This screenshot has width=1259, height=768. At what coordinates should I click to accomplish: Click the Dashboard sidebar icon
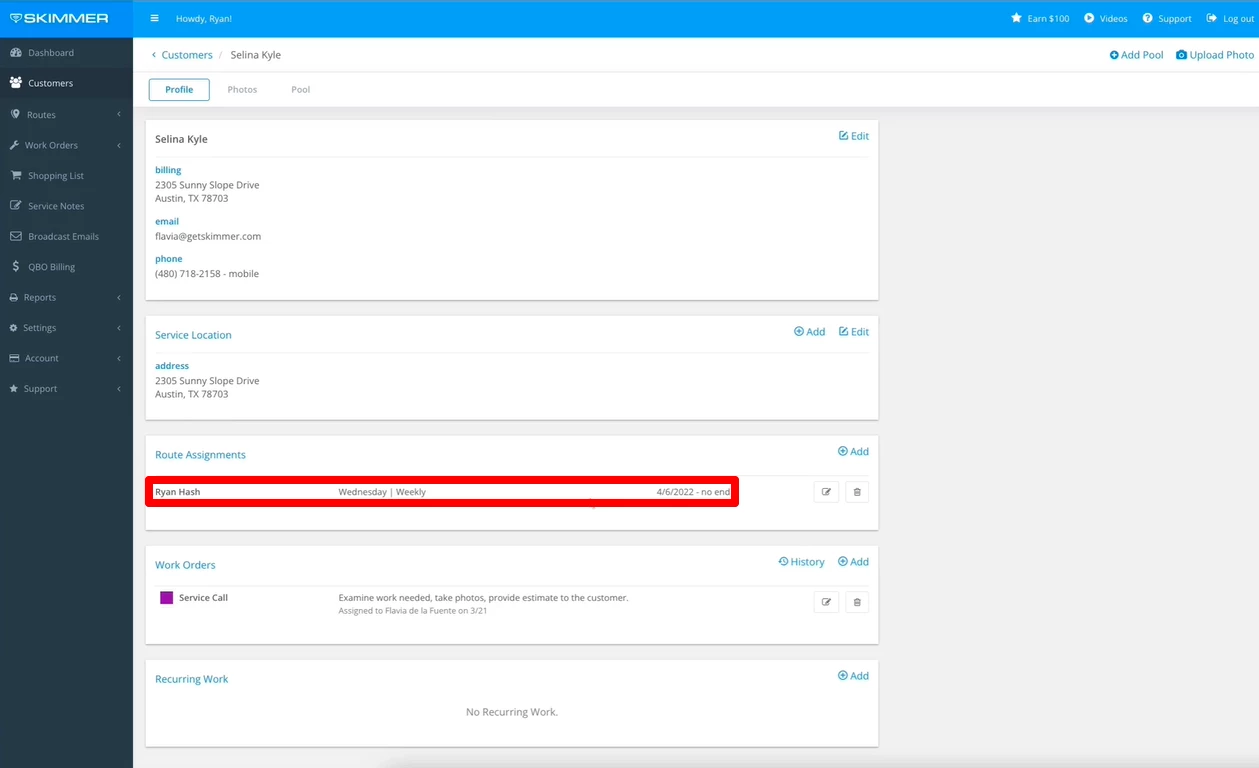pos(16,52)
